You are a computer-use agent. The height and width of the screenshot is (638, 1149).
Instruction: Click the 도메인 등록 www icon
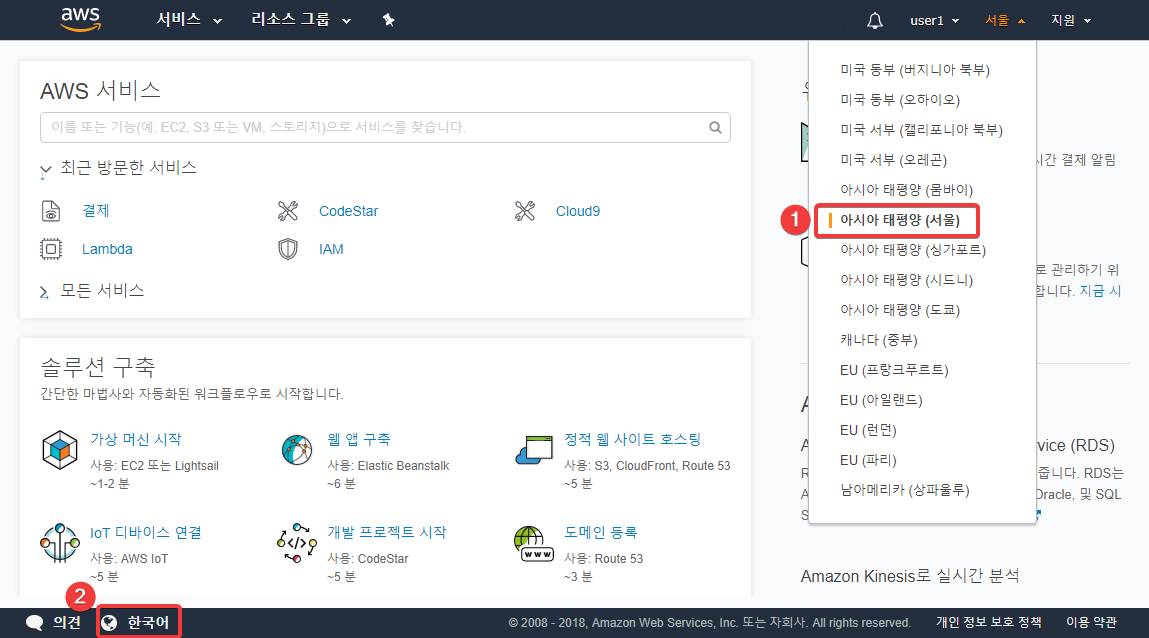pos(534,544)
